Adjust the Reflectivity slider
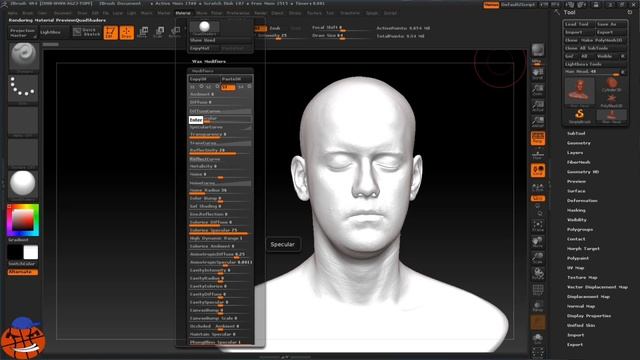640x360 pixels. tap(220, 151)
